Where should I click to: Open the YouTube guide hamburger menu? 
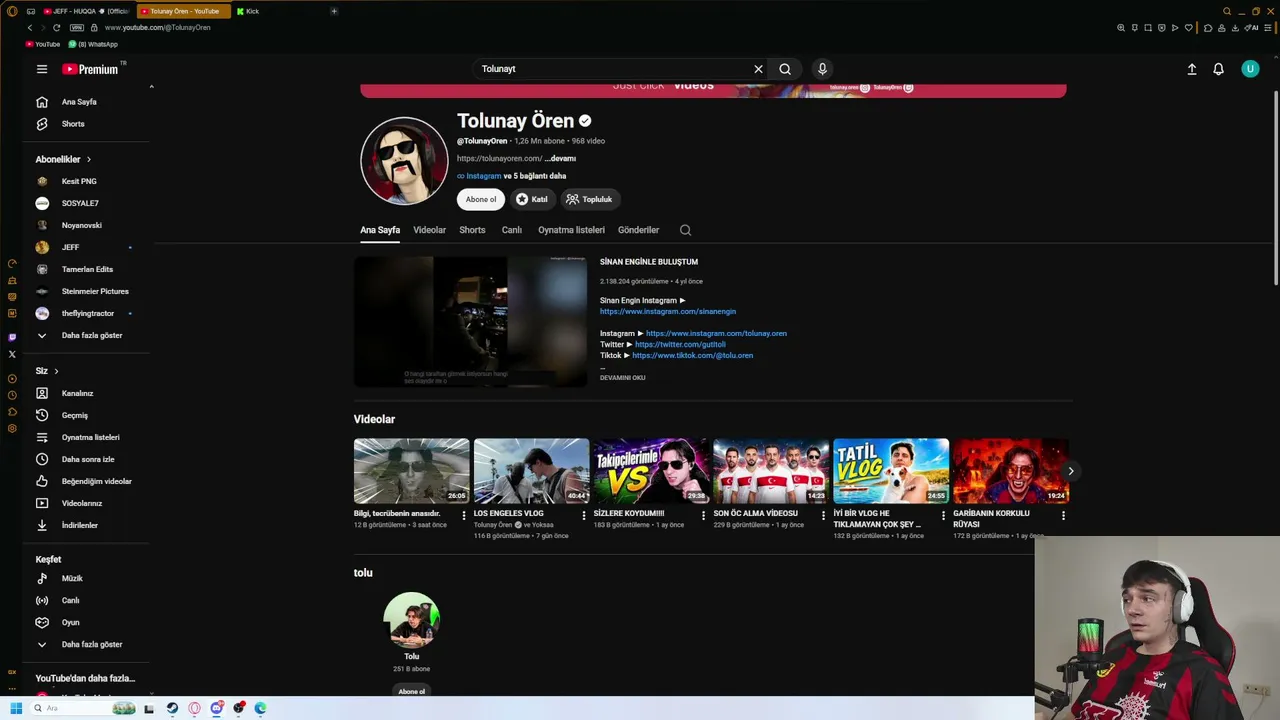42,69
